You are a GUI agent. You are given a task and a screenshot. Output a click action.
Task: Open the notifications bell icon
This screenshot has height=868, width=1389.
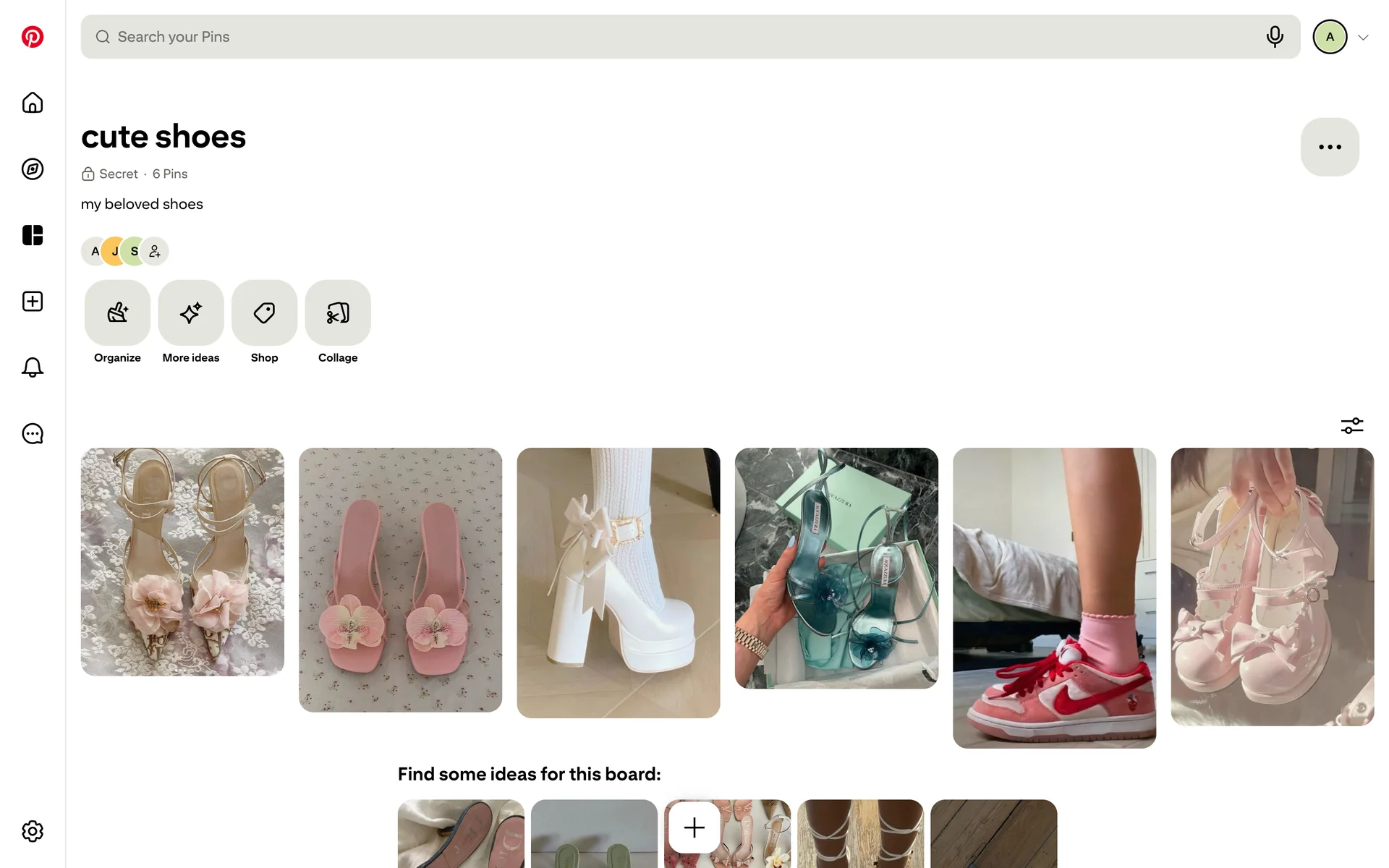[x=33, y=367]
